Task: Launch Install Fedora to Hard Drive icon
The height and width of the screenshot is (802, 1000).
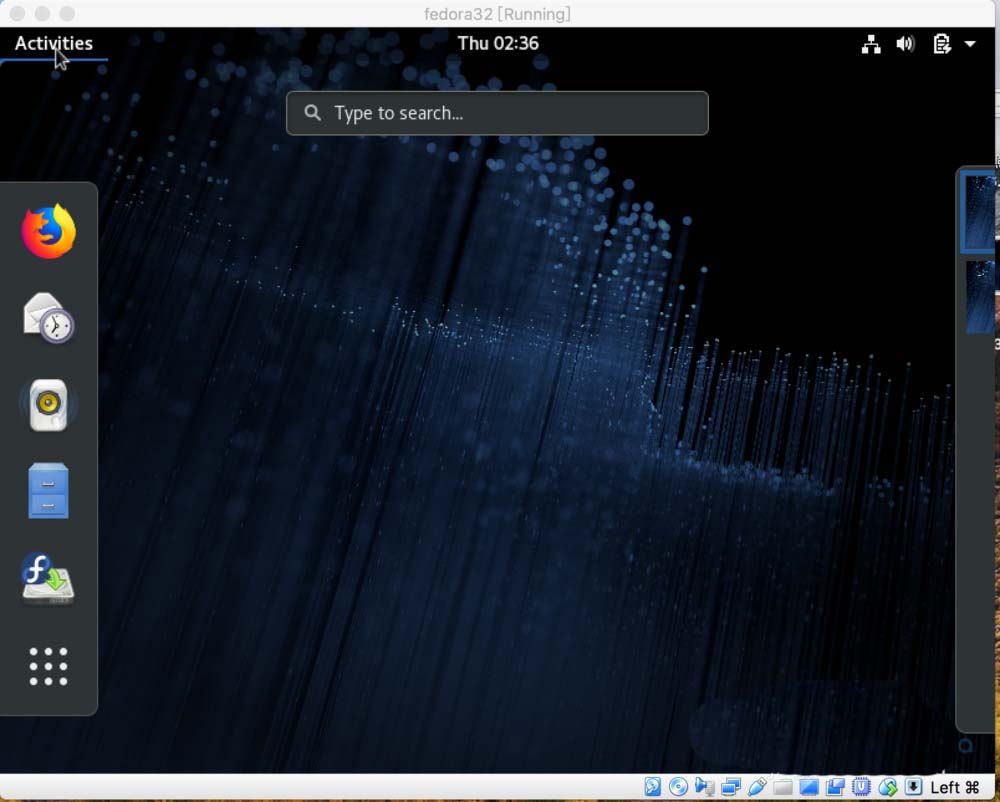Action: tap(49, 579)
